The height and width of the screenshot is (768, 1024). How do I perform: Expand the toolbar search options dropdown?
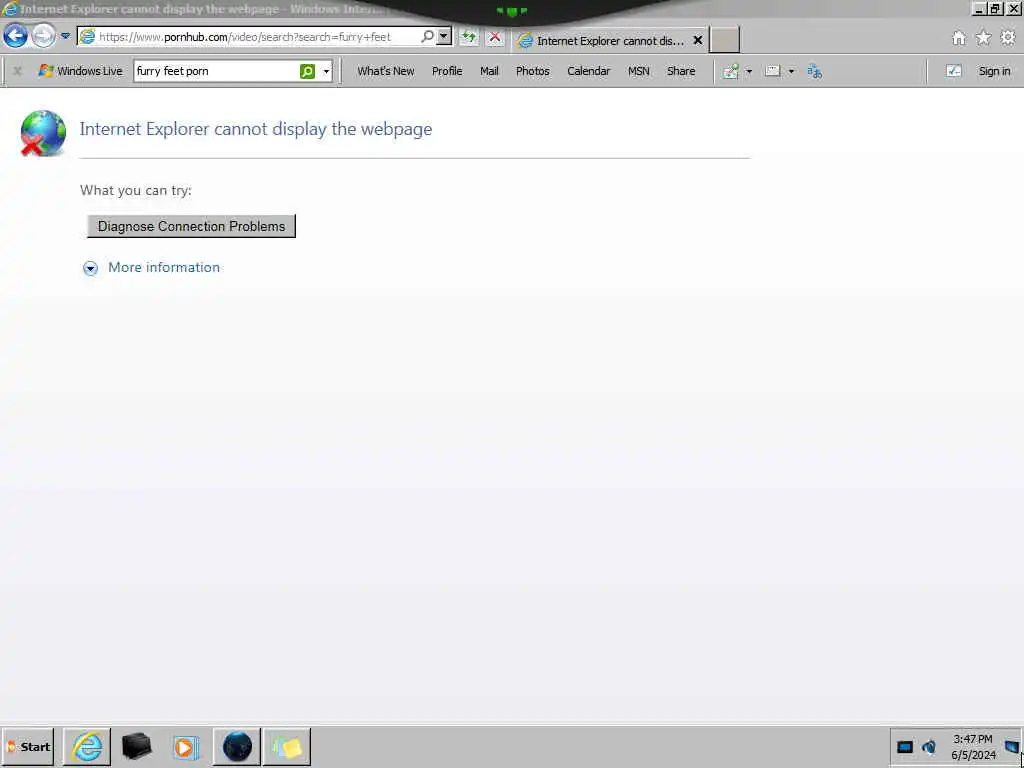click(326, 71)
